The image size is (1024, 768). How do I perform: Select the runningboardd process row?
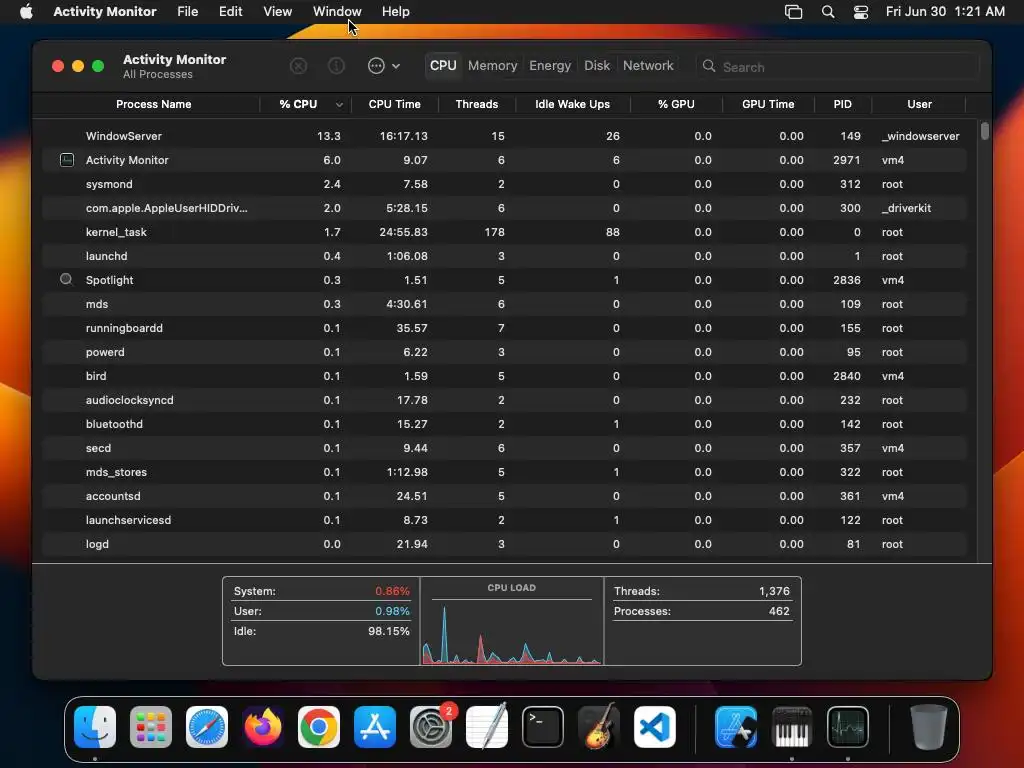(x=504, y=328)
